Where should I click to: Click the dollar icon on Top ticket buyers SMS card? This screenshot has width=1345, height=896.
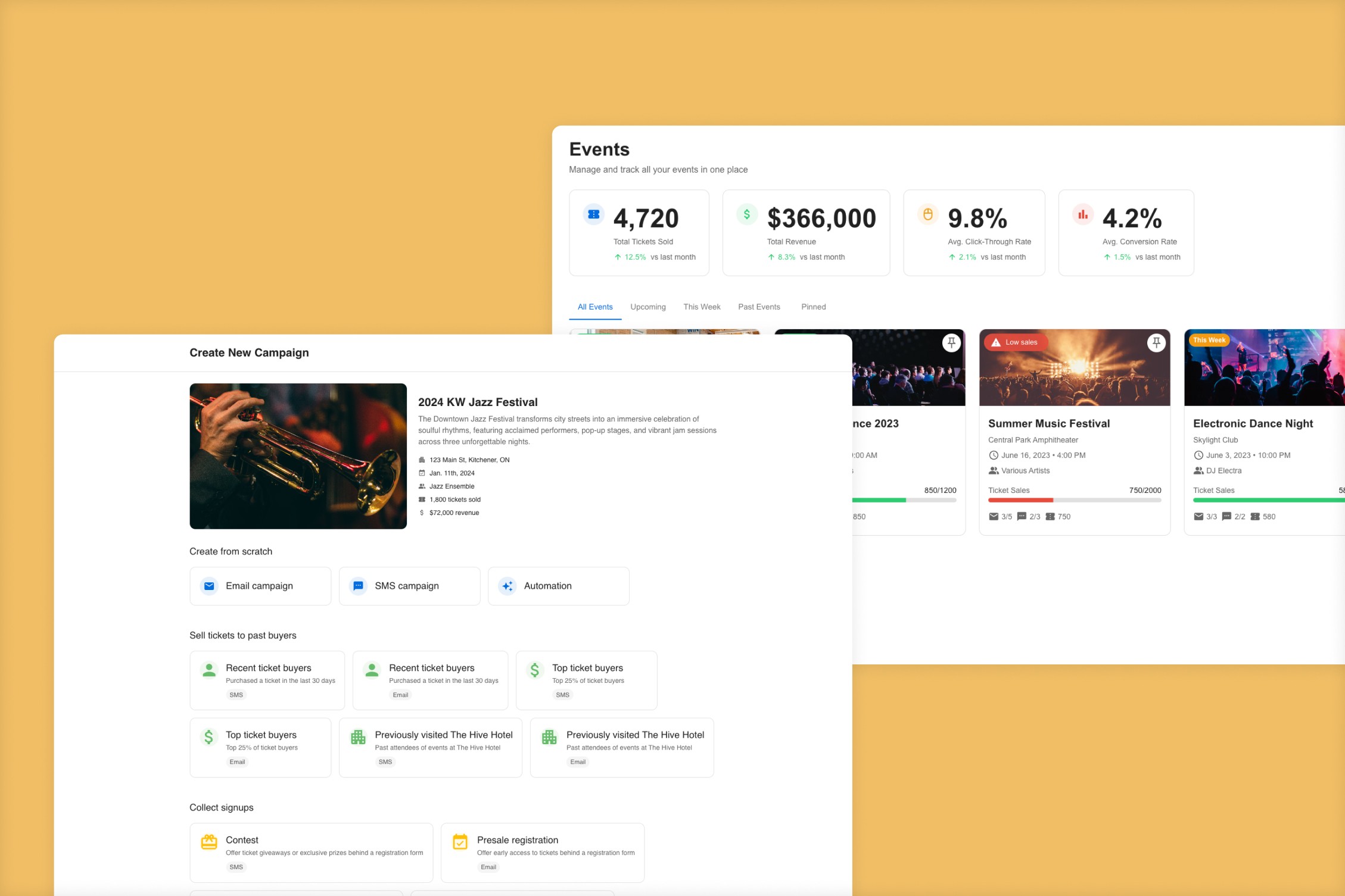tap(535, 670)
